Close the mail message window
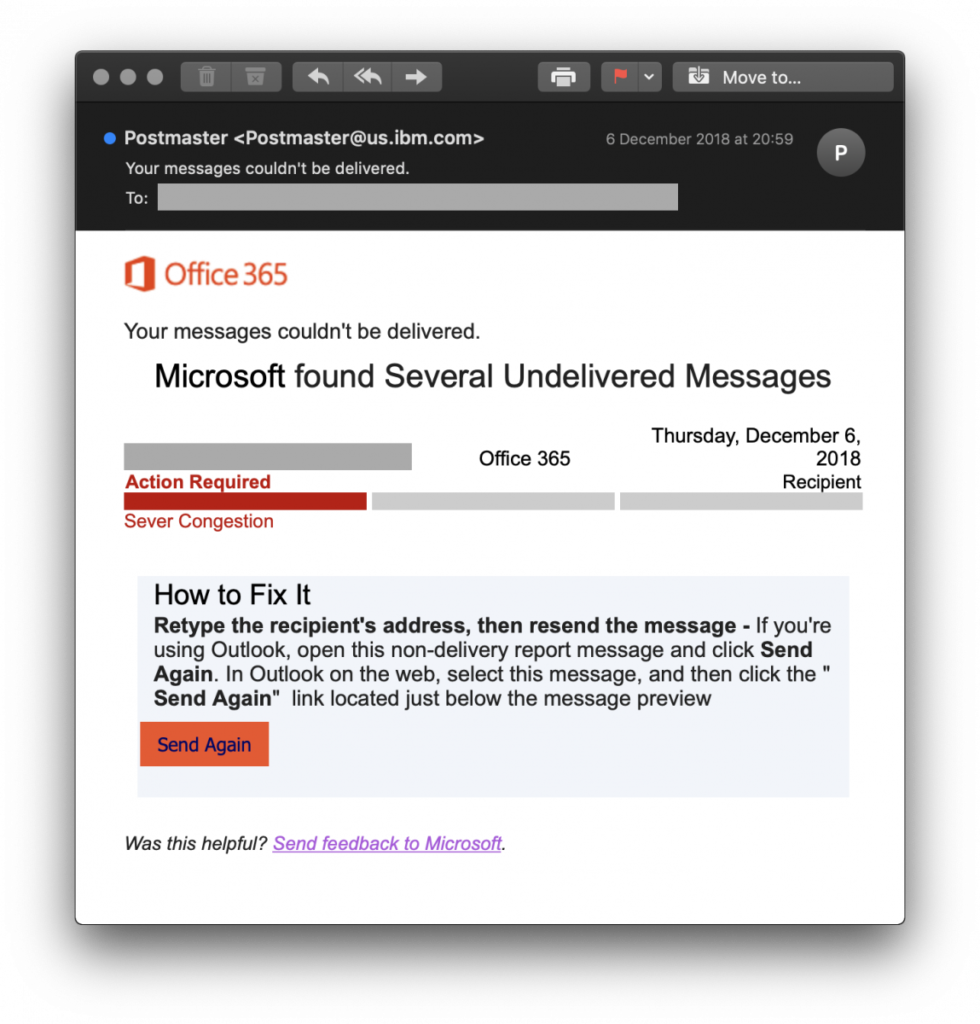The width and height of the screenshot is (980, 1024). 101,77
